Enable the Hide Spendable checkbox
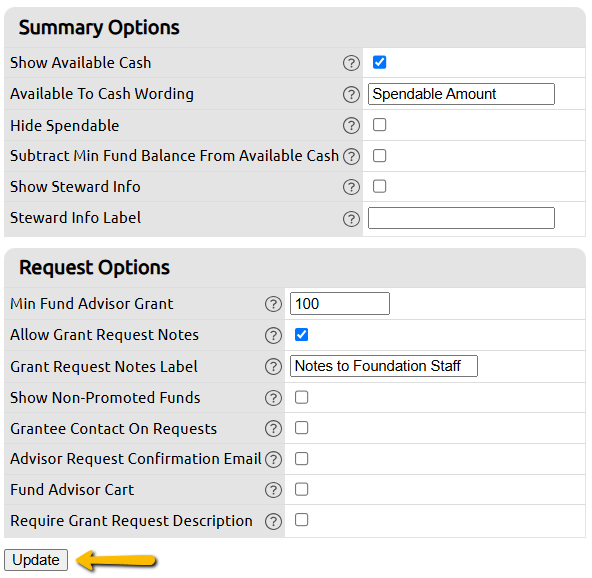The width and height of the screenshot is (592, 578). pyautogui.click(x=379, y=125)
